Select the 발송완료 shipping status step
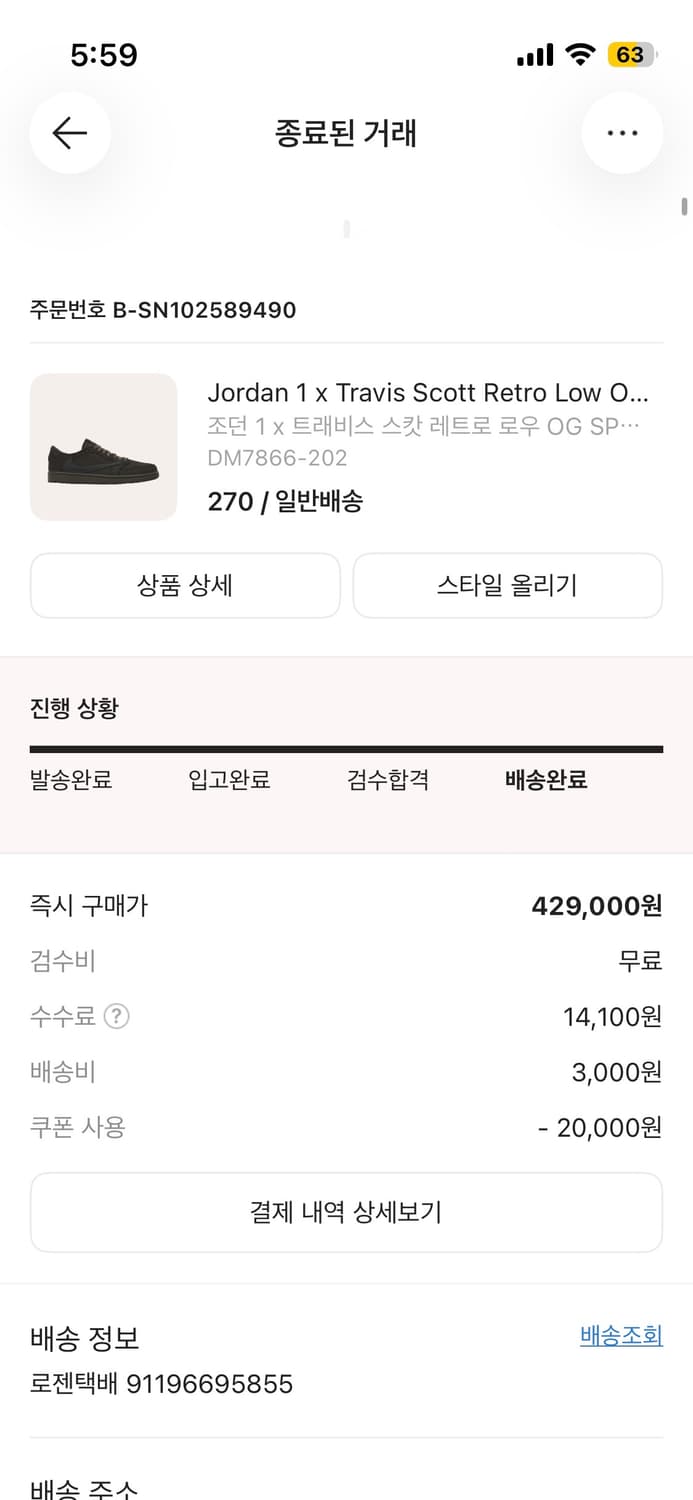This screenshot has height=1500, width=693. click(x=71, y=781)
